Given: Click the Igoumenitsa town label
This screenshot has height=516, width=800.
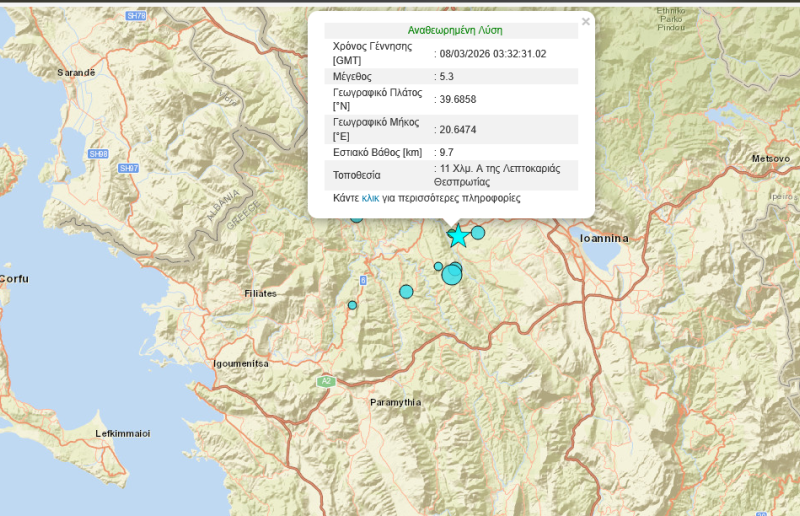Looking at the screenshot, I should point(242,363).
